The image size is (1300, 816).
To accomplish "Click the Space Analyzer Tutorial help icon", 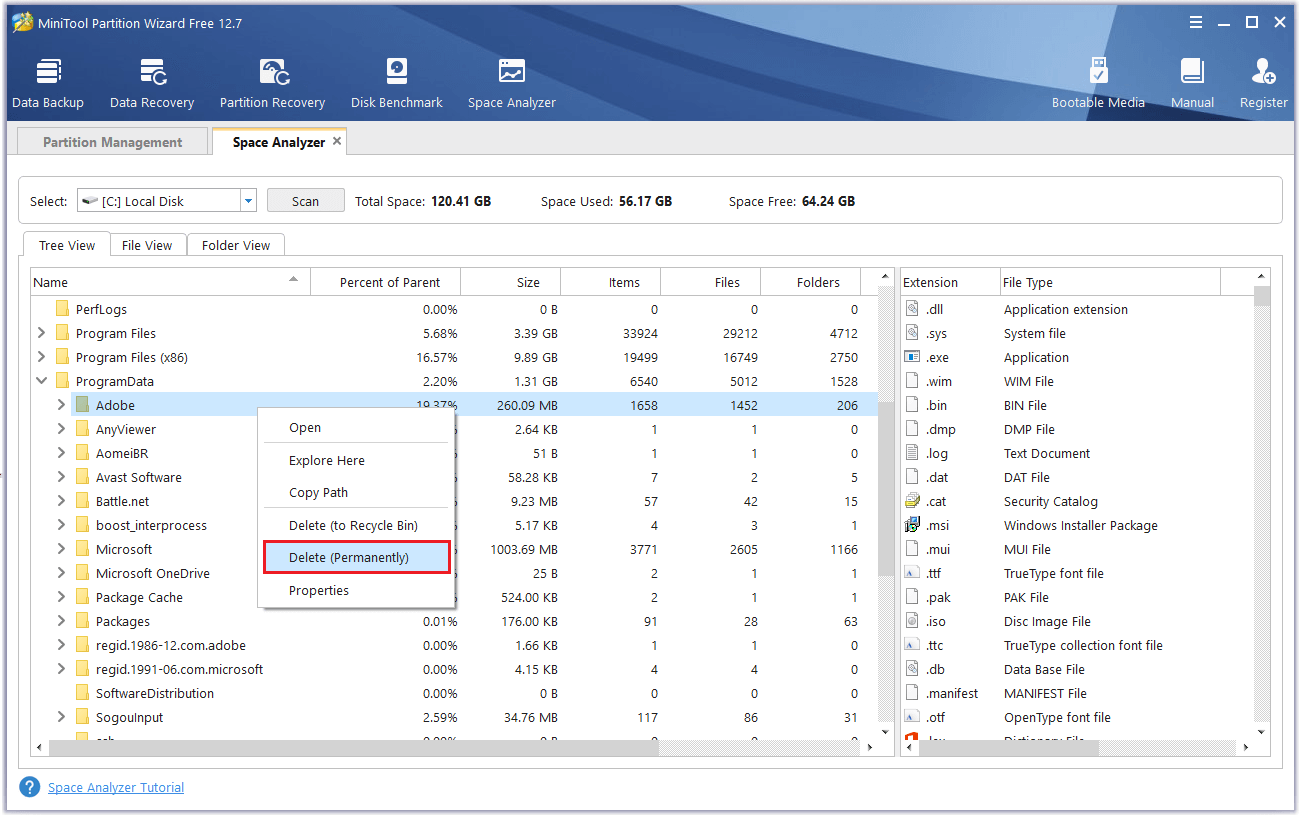I will (30, 787).
